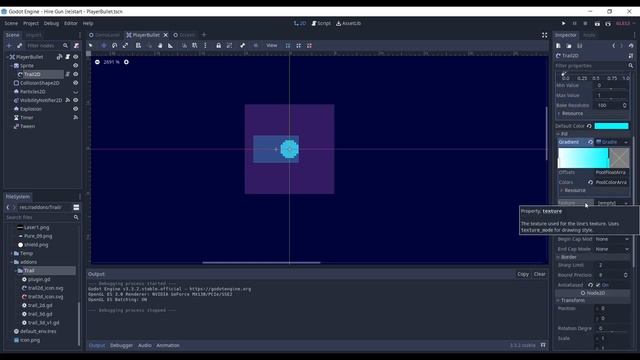Viewport: 640px width, 360px height.
Task: Select the Ruler Mode tool
Action: tap(171, 45)
